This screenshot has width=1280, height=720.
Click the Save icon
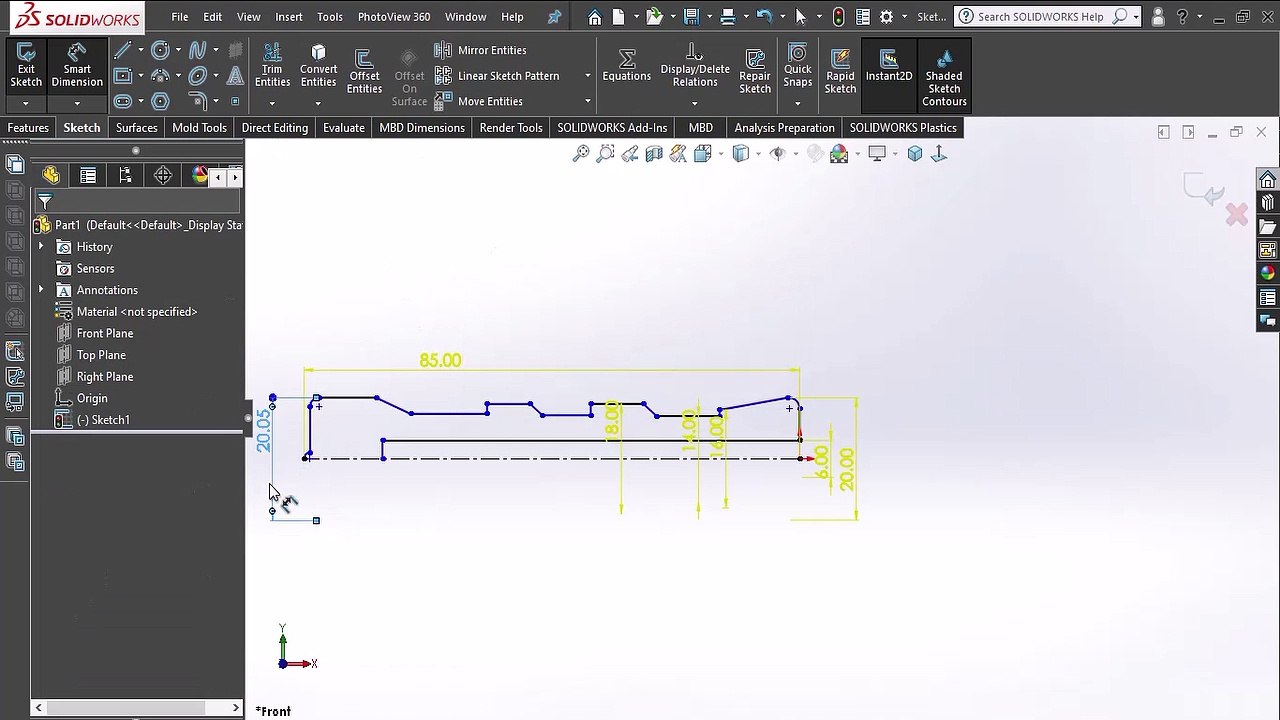(x=690, y=17)
